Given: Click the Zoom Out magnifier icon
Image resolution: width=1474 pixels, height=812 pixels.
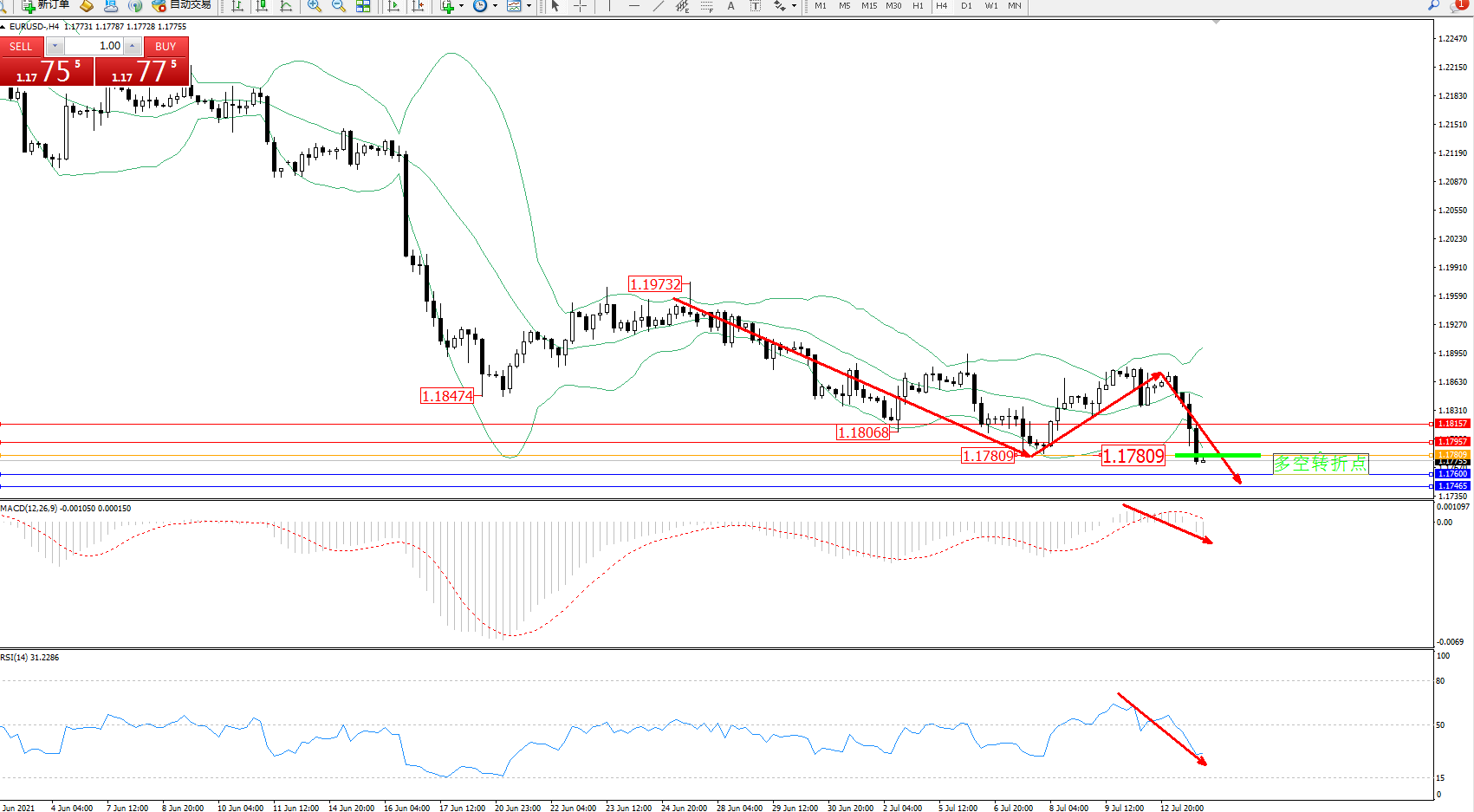Looking at the screenshot, I should 339,6.
